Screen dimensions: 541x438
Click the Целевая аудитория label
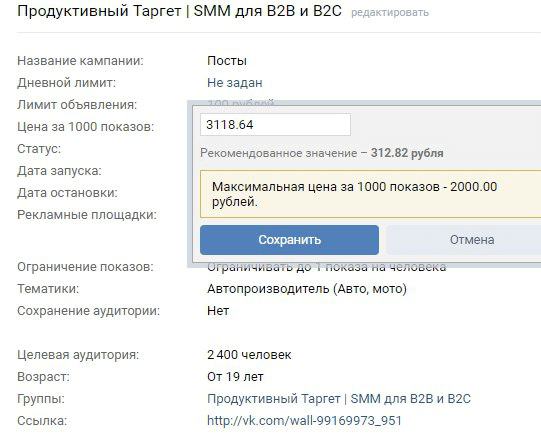pyautogui.click(x=78, y=355)
